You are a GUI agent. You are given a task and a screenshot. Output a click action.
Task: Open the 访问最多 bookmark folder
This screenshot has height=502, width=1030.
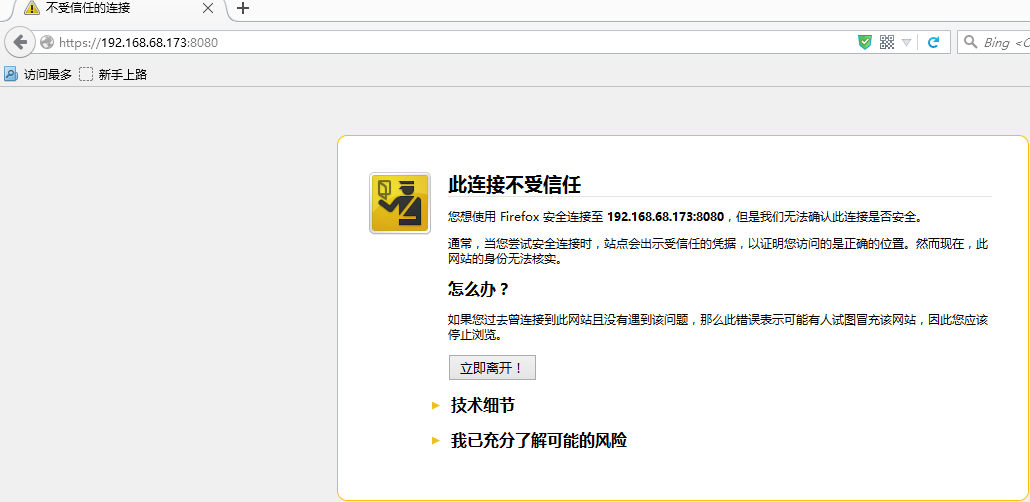click(x=37, y=74)
